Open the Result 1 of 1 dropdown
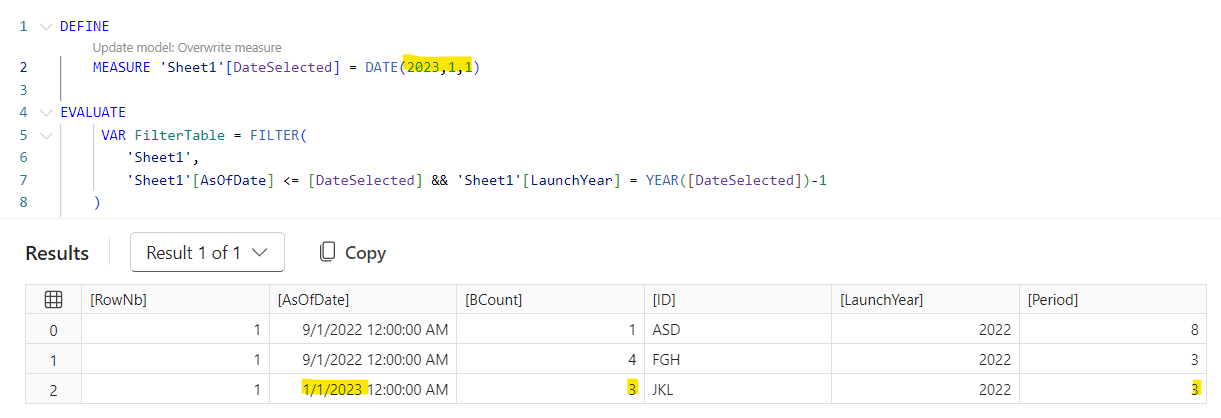This screenshot has width=1221, height=418. pos(207,253)
